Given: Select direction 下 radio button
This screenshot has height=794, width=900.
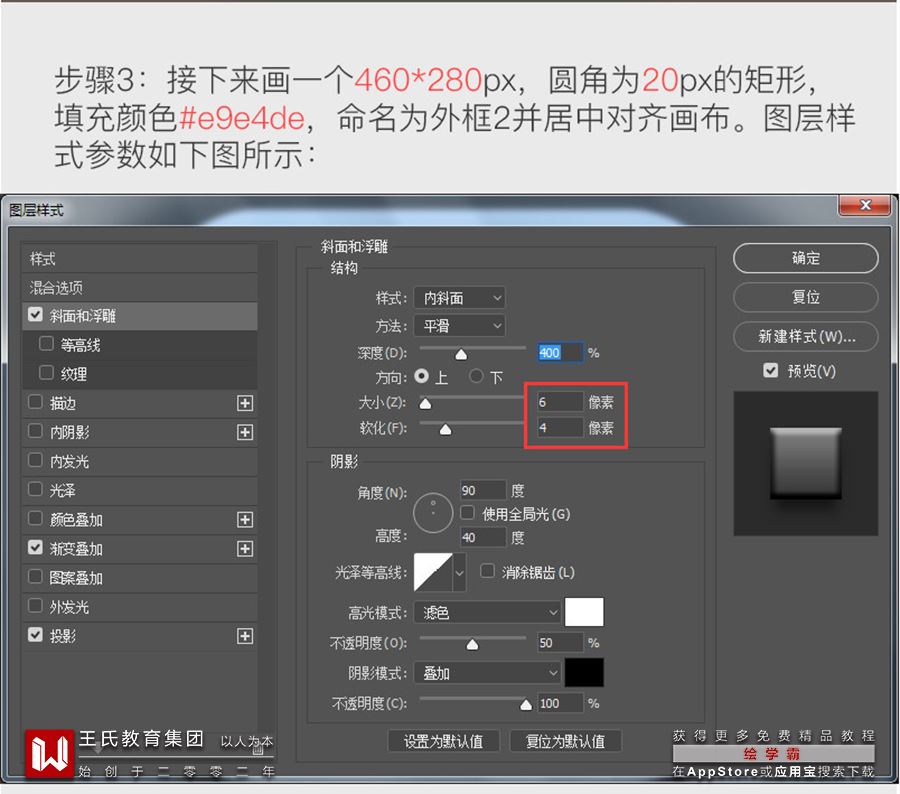Looking at the screenshot, I should [476, 376].
